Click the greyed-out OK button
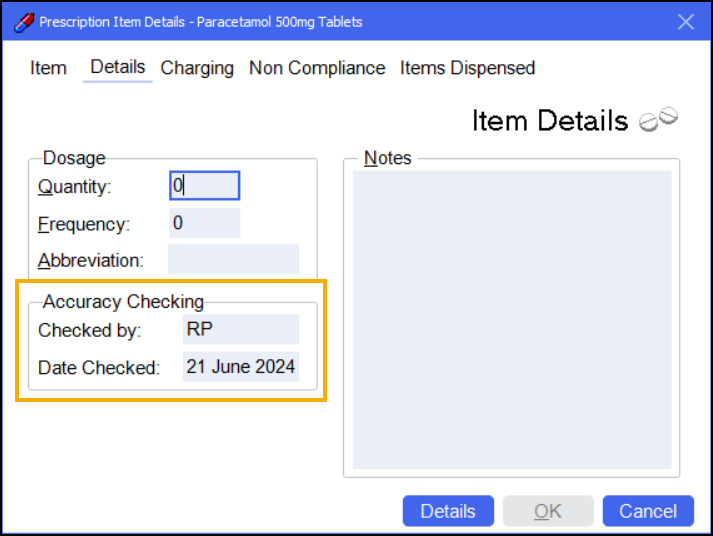 (547, 511)
